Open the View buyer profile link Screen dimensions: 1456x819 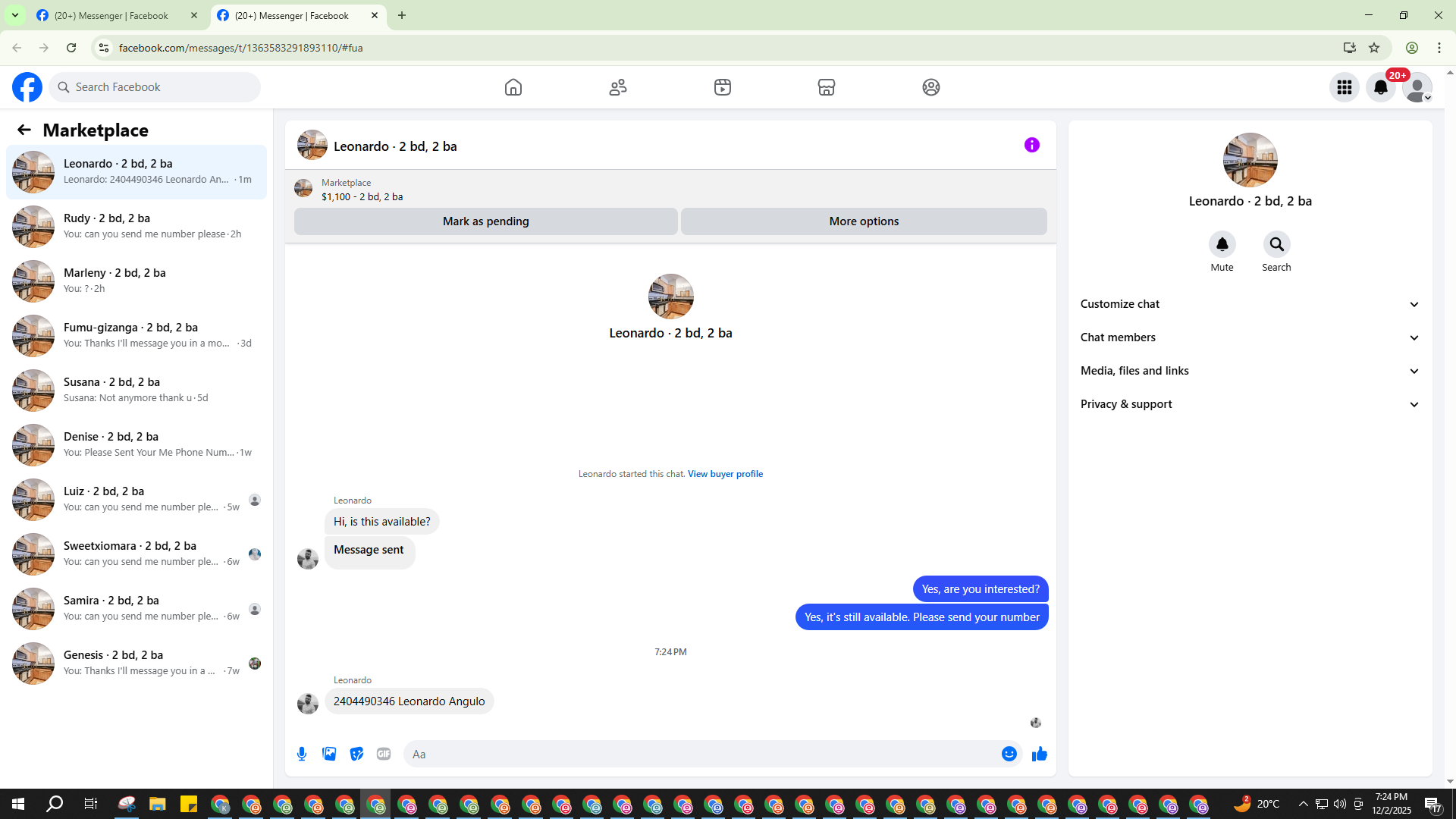coord(725,474)
